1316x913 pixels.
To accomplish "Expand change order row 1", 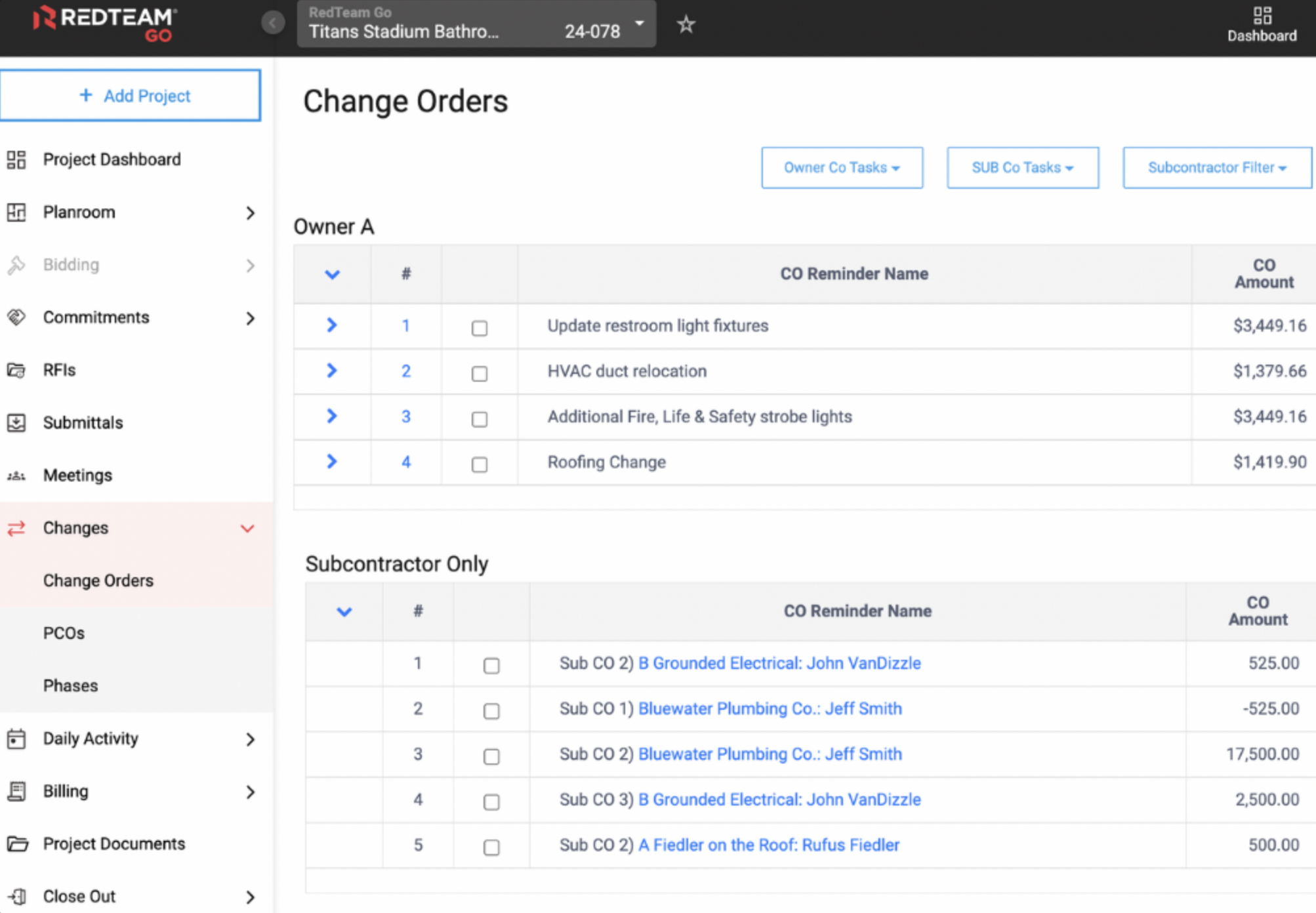I will [x=332, y=325].
